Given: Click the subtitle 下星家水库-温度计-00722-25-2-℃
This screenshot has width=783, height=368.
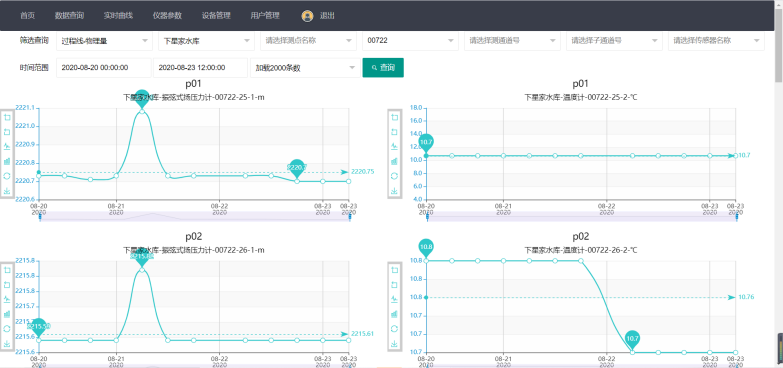Looking at the screenshot, I should (581, 97).
